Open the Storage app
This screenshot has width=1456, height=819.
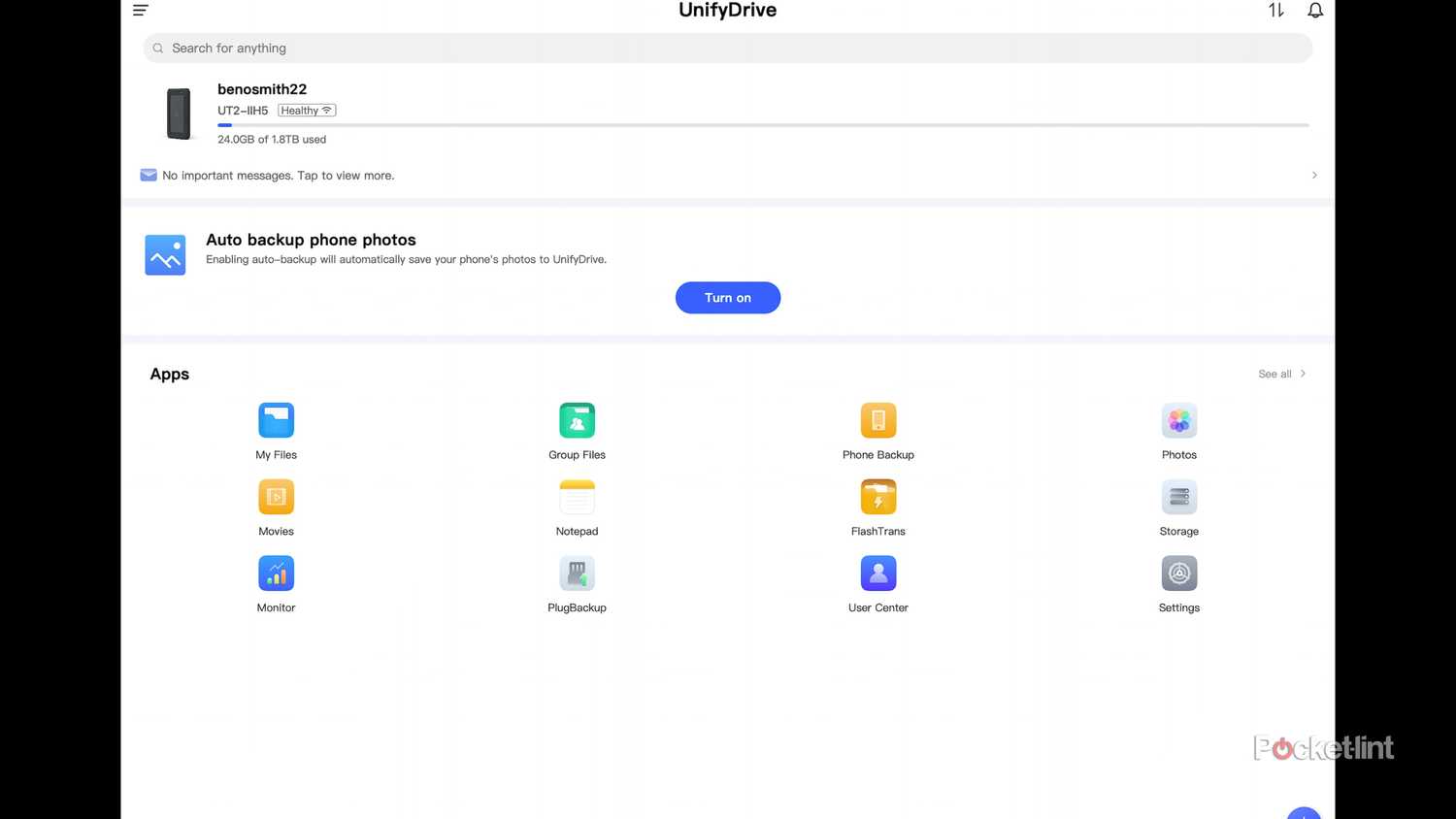coord(1178,498)
